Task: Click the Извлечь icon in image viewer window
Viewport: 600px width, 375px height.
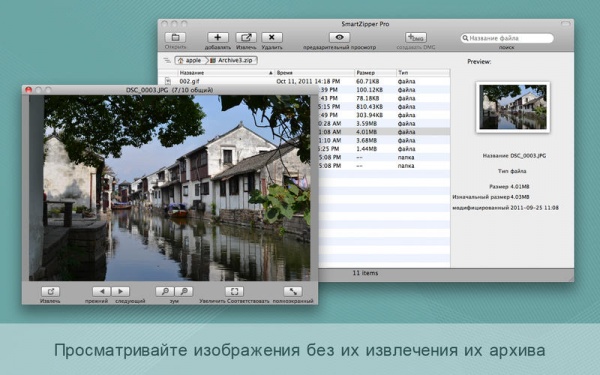Action: pyautogui.click(x=50, y=292)
